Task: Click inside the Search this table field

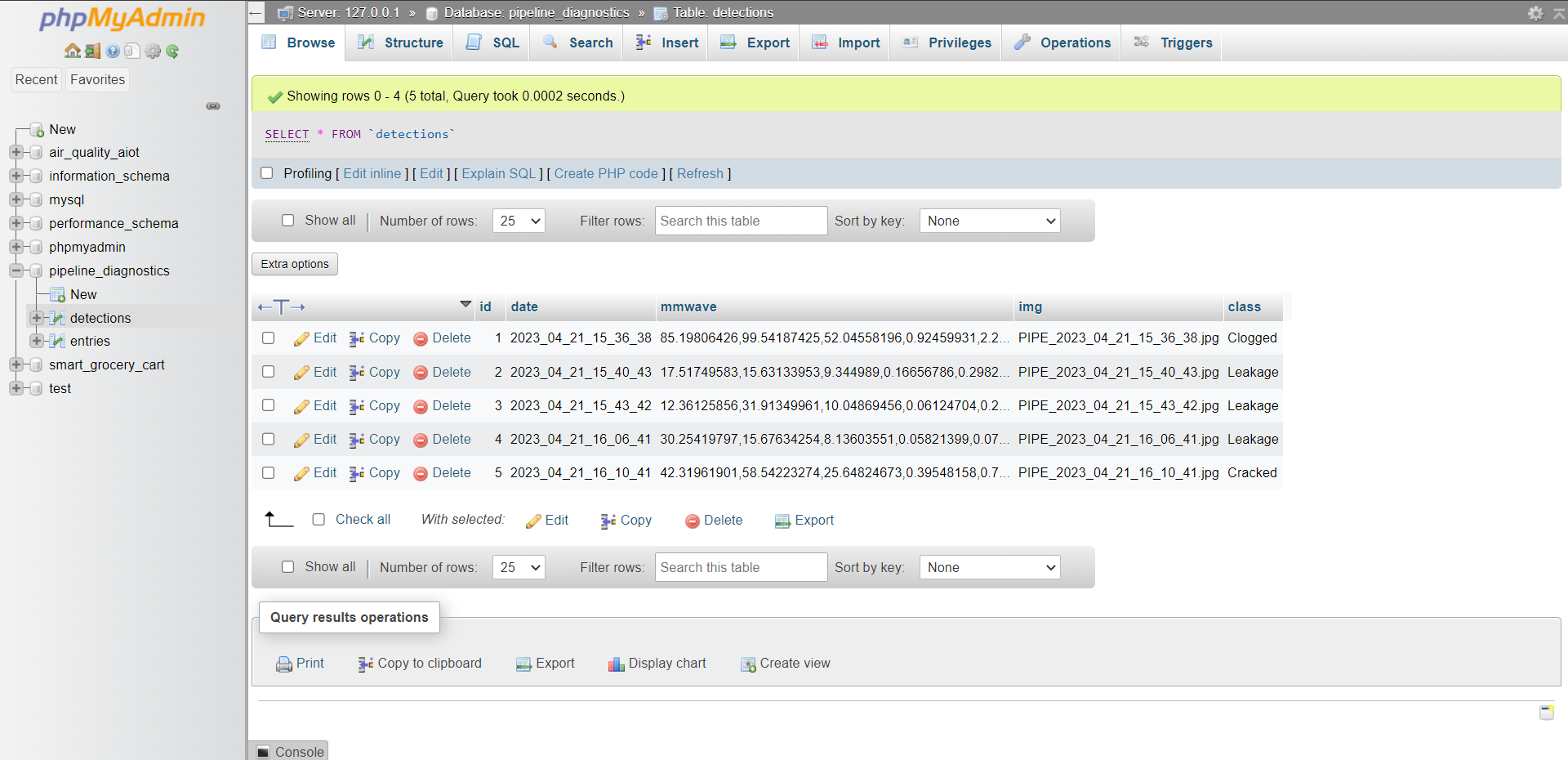Action: pos(740,221)
